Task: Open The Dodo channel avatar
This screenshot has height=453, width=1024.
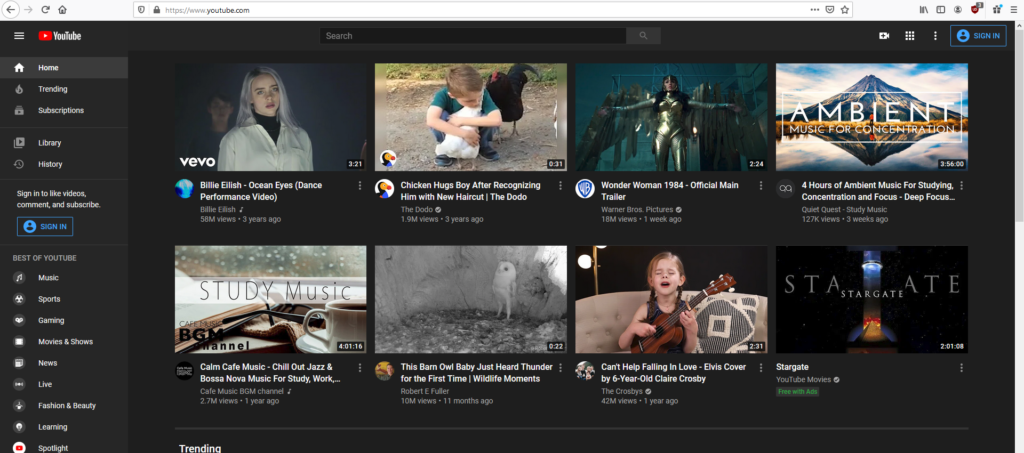Action: click(384, 189)
